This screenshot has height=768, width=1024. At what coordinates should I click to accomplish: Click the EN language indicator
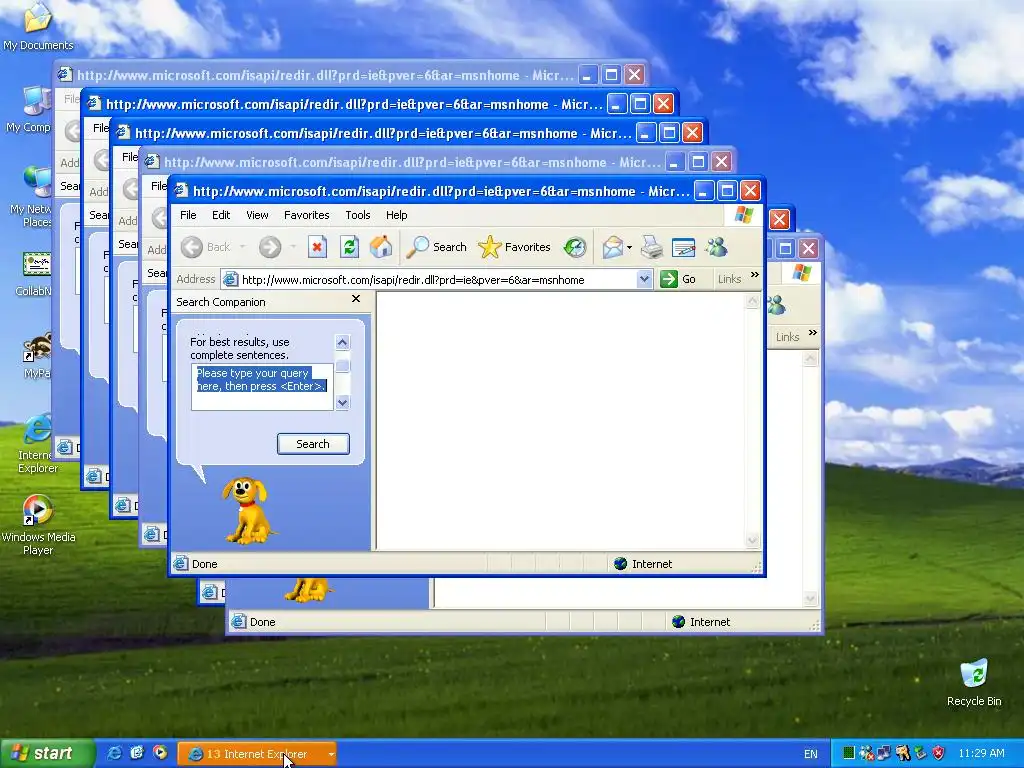click(810, 754)
